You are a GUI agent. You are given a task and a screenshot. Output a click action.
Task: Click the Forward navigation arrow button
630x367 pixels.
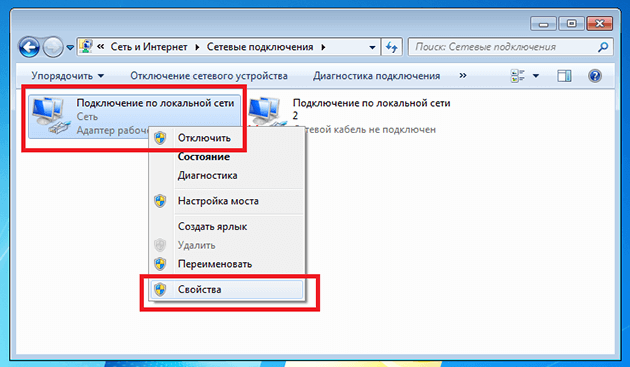pos(53,47)
